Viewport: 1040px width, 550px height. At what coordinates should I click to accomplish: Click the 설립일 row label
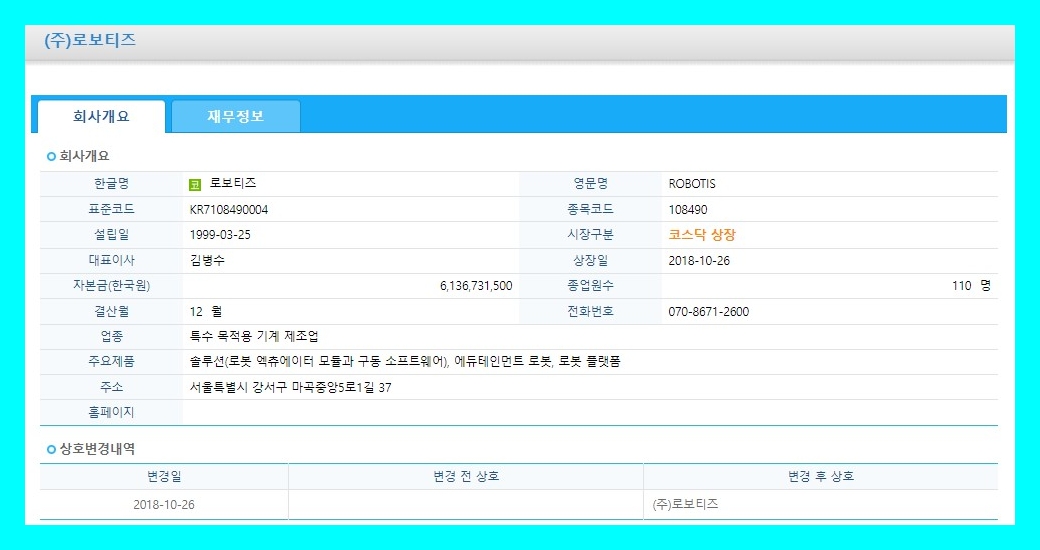(x=111, y=235)
